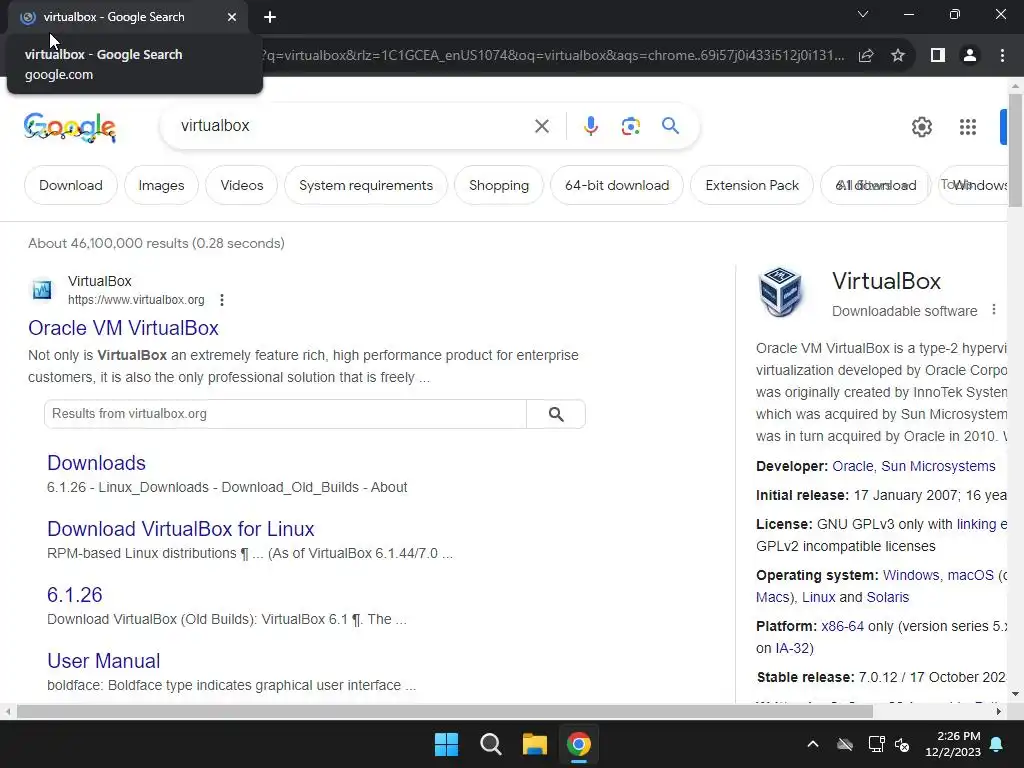The width and height of the screenshot is (1024, 768).
Task: Click the muted volume tray icon
Action: 902,744
